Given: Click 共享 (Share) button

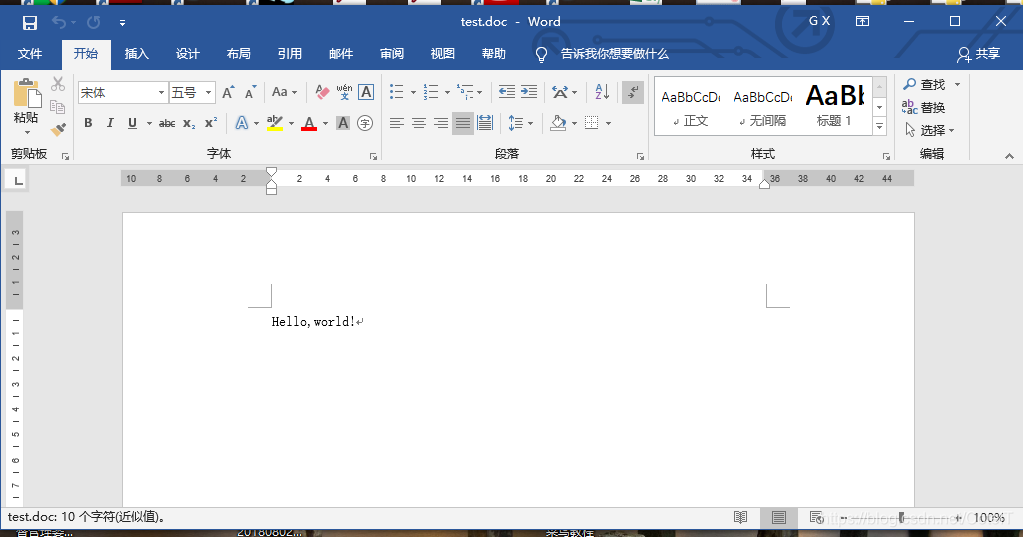Looking at the screenshot, I should [x=979, y=54].
